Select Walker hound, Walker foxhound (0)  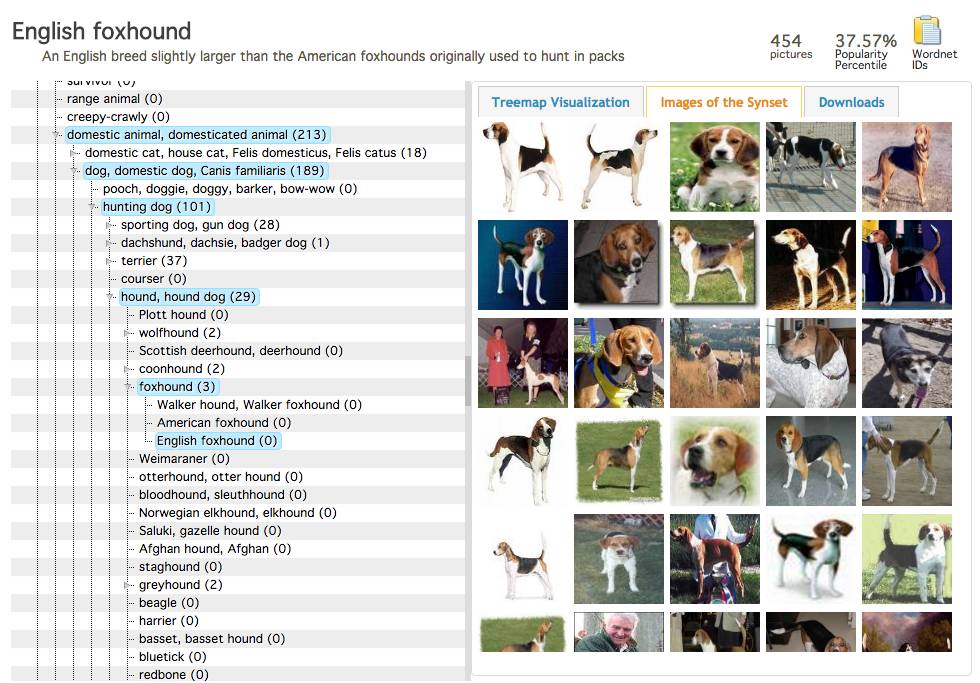point(259,405)
